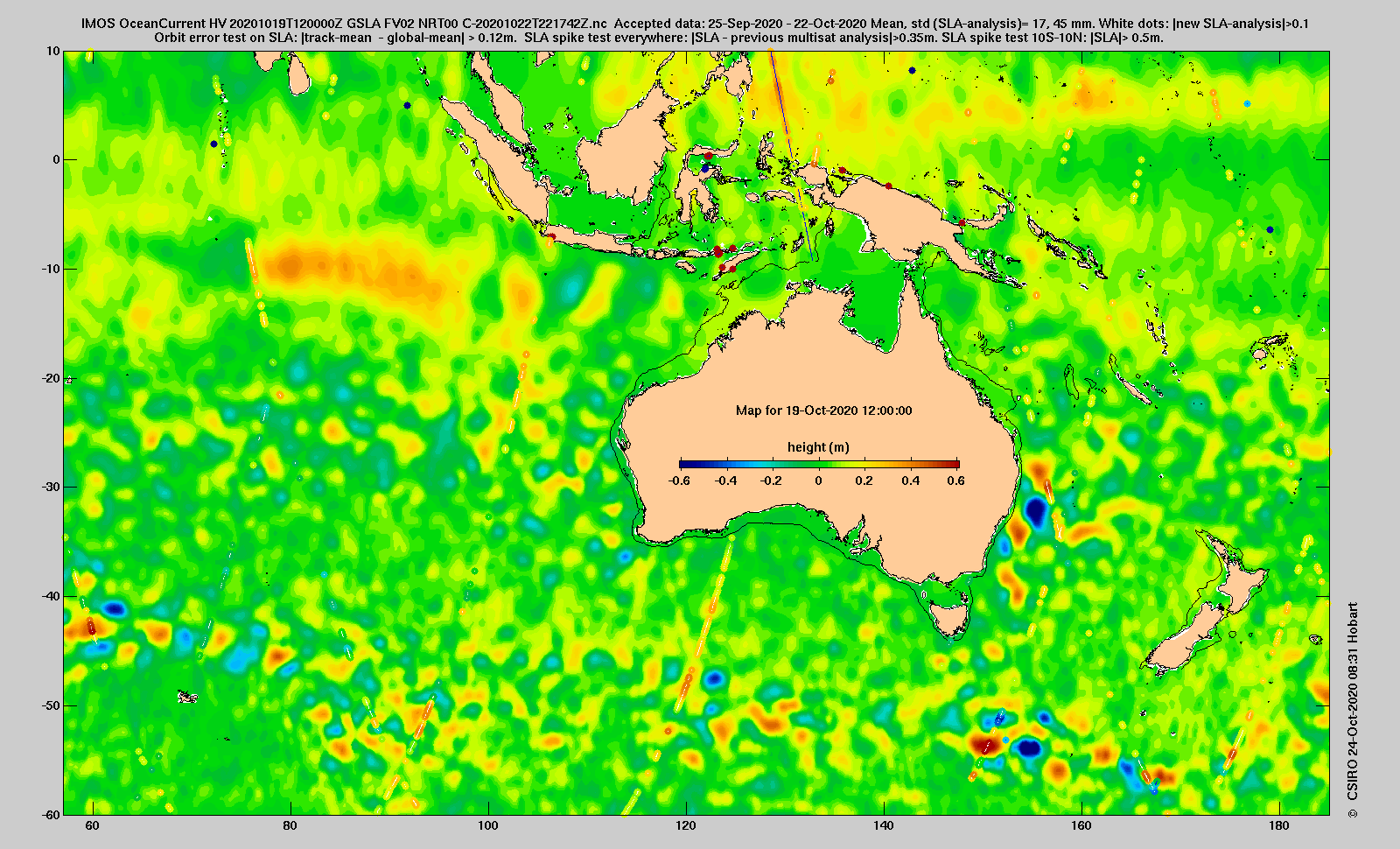Click the 'Map for 19-Oct-2020 12:00:00' label
This screenshot has width=1400, height=849.
[823, 410]
